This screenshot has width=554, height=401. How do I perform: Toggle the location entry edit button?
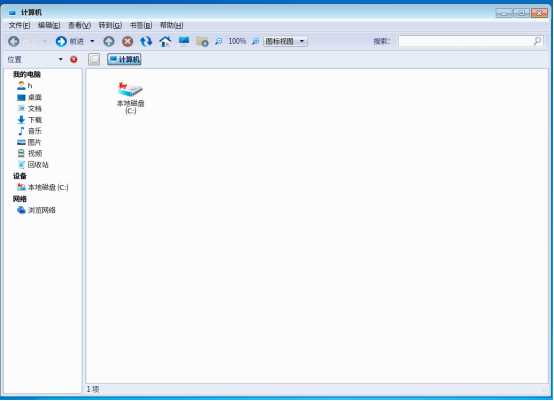[94, 59]
